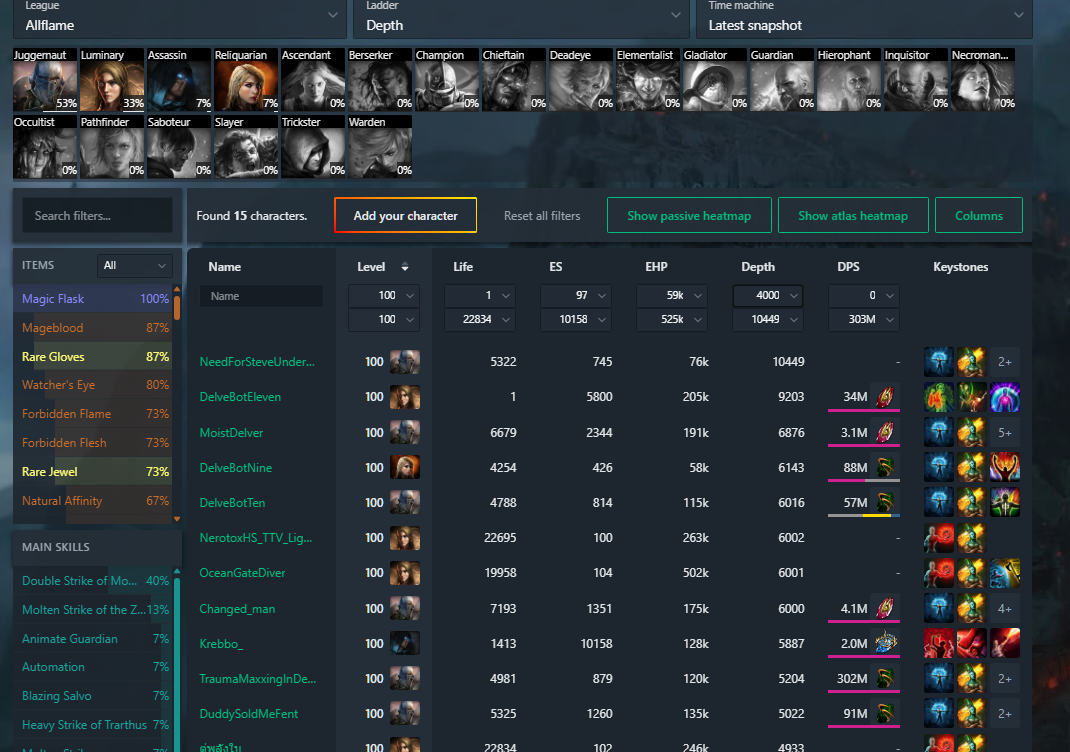The width and height of the screenshot is (1070, 752).
Task: Choose the Hierophant class portrait
Action: (849, 79)
